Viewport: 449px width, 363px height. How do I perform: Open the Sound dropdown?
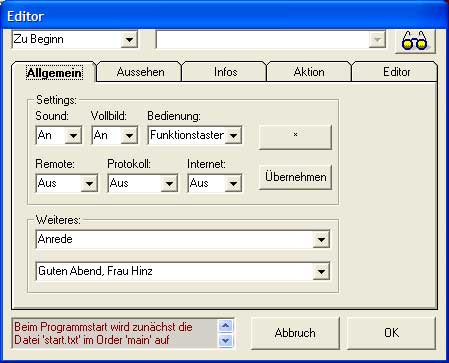(73, 135)
